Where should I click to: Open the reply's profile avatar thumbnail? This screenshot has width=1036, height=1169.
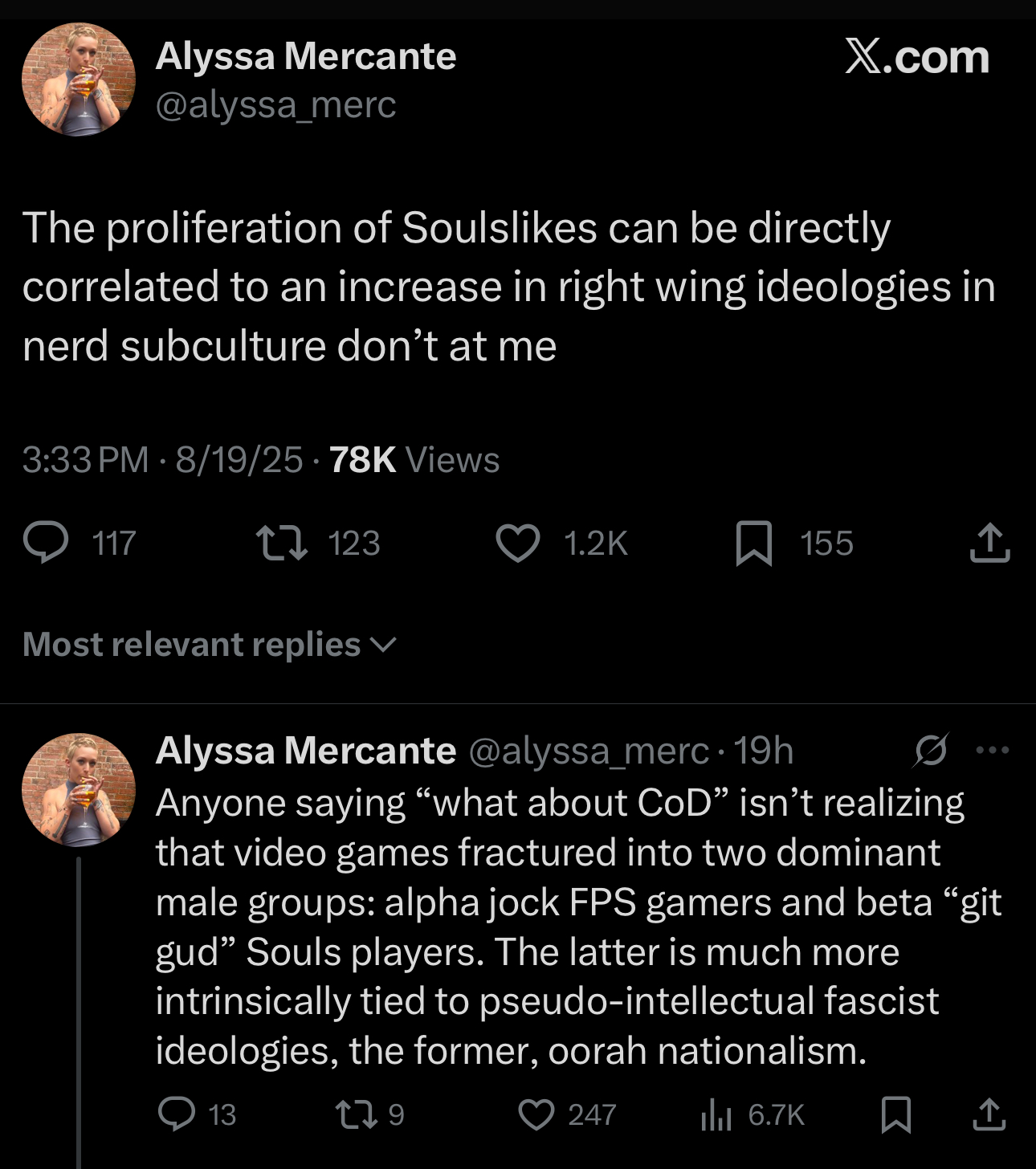78,790
